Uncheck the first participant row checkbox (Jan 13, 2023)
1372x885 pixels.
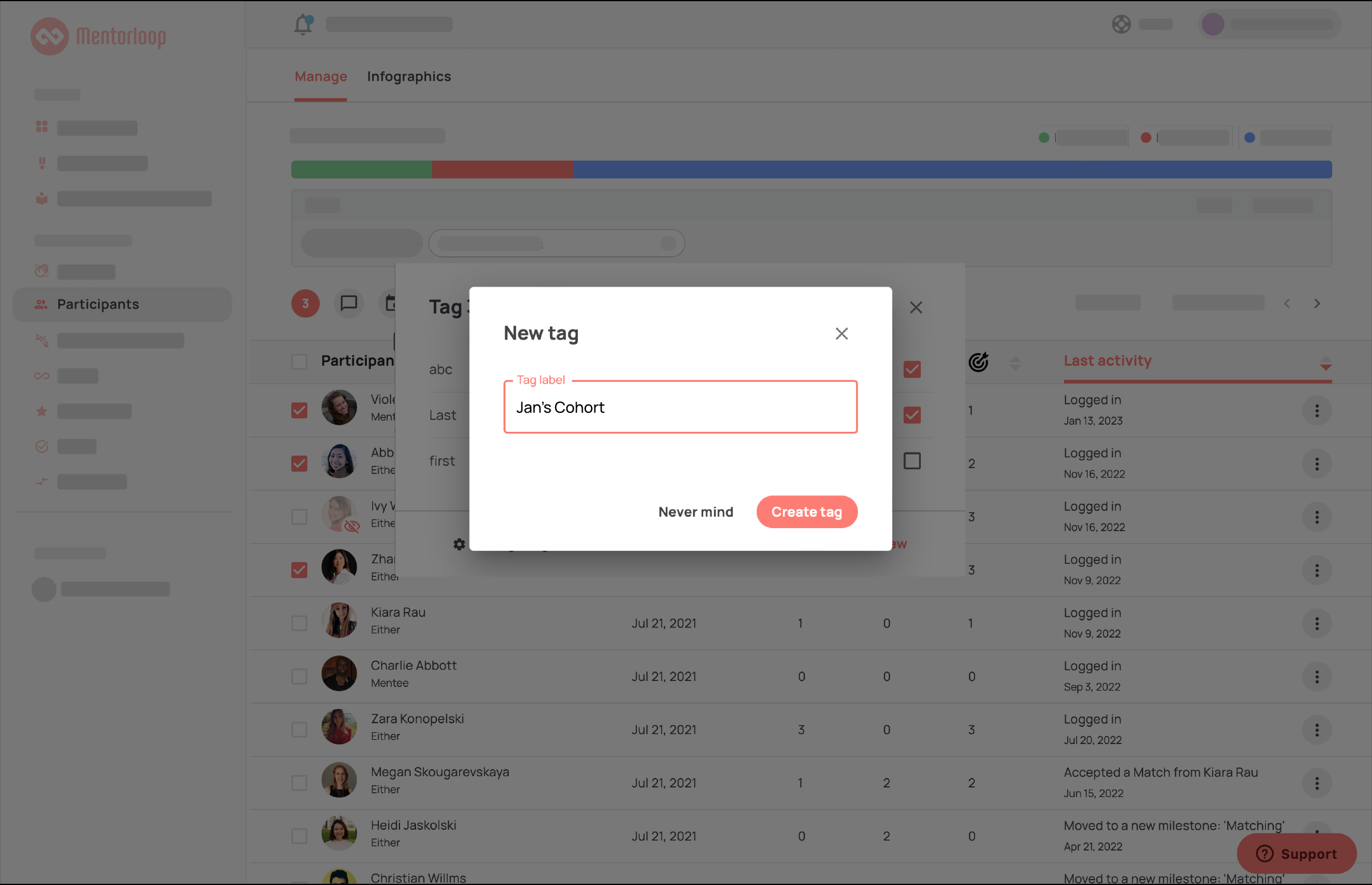click(300, 410)
